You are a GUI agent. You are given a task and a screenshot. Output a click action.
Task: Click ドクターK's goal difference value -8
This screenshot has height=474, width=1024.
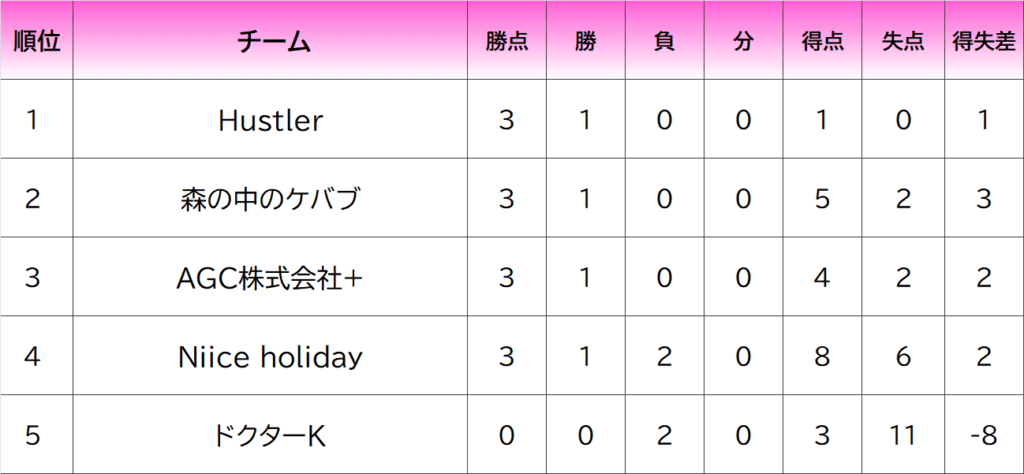point(983,435)
